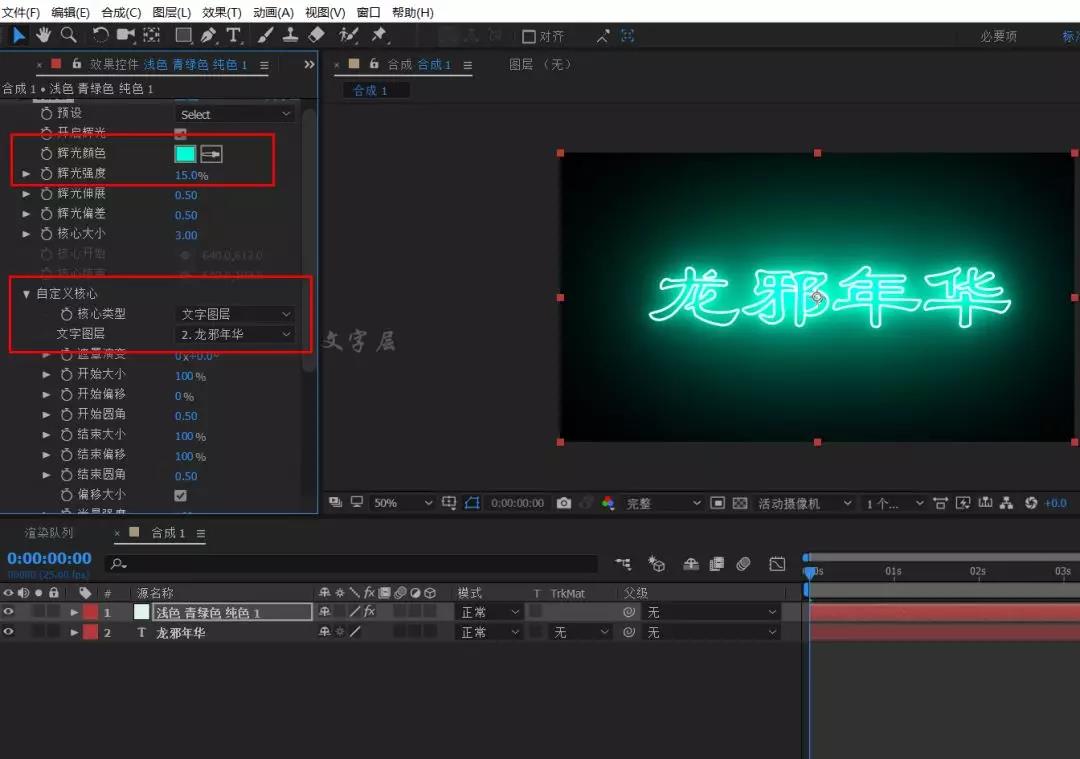Open the 合成(C) menu
The height and width of the screenshot is (759, 1080).
121,12
